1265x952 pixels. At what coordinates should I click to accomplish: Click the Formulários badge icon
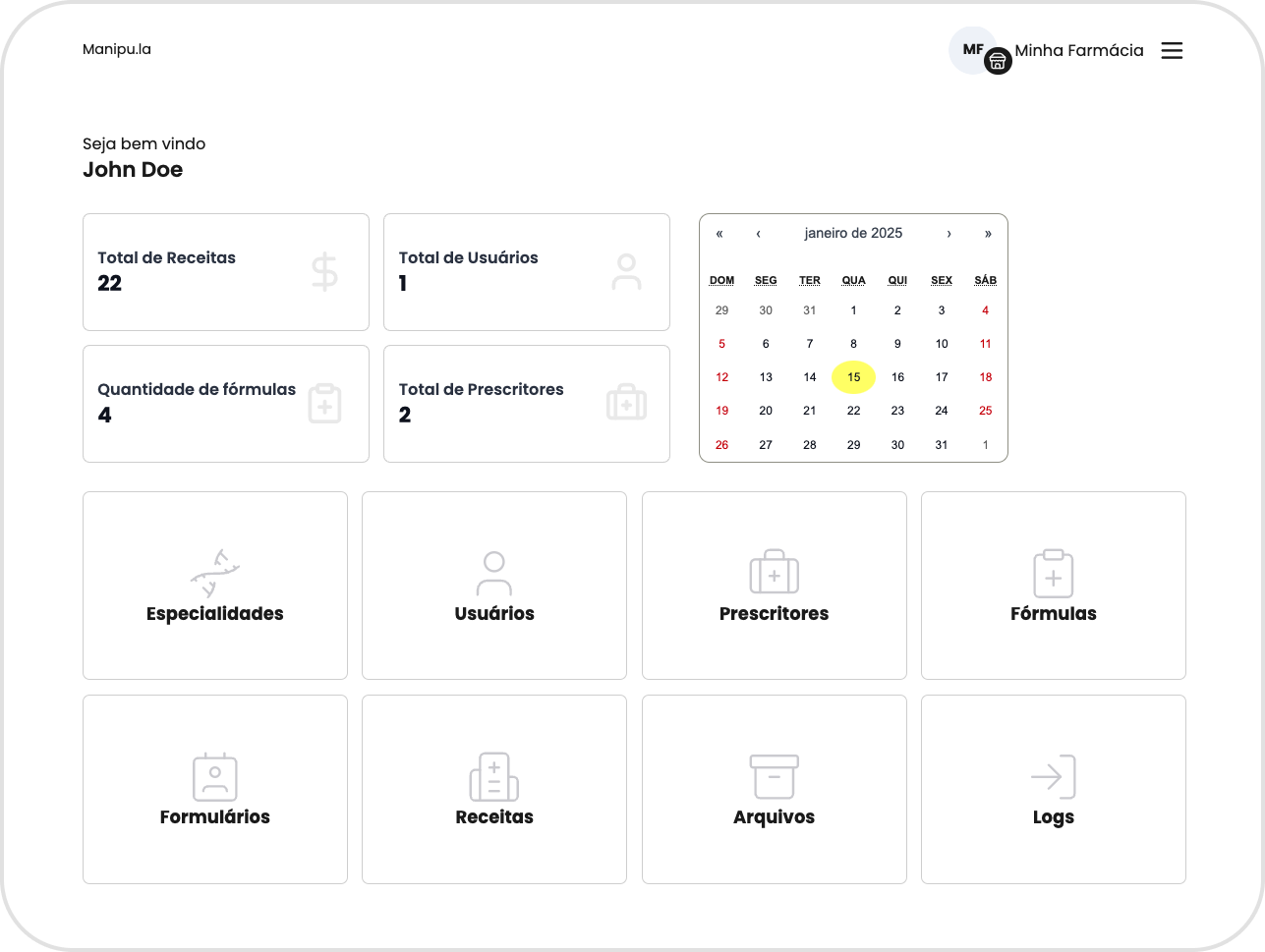click(x=214, y=776)
